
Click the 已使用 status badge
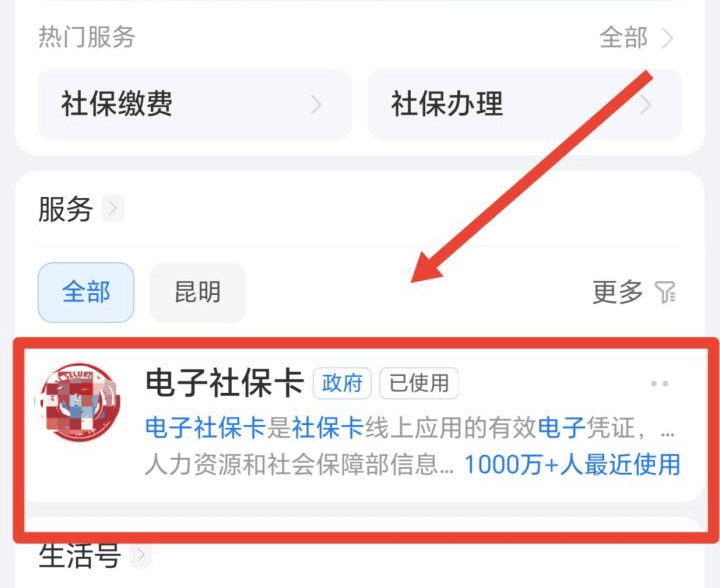419,383
